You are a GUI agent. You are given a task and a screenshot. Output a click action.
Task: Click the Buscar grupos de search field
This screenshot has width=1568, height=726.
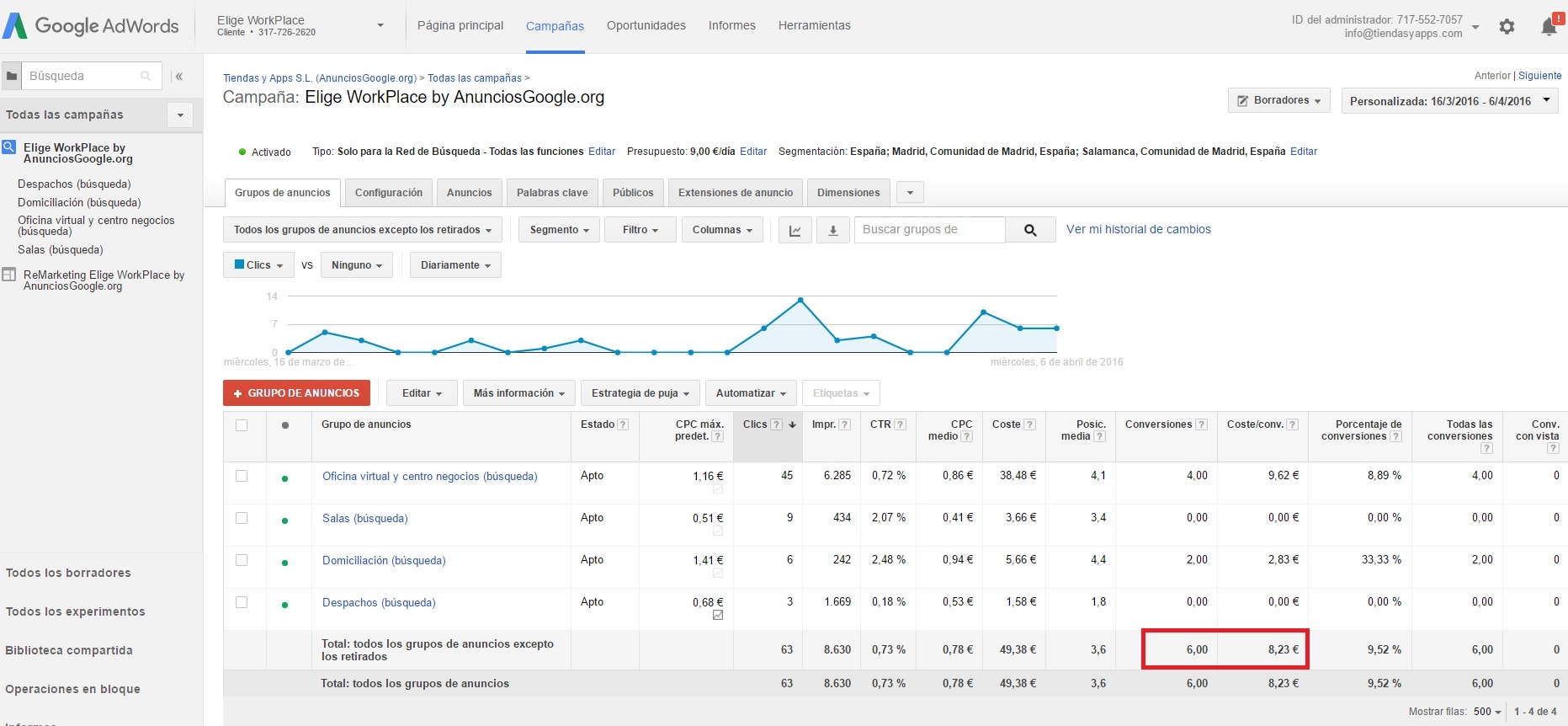point(929,230)
